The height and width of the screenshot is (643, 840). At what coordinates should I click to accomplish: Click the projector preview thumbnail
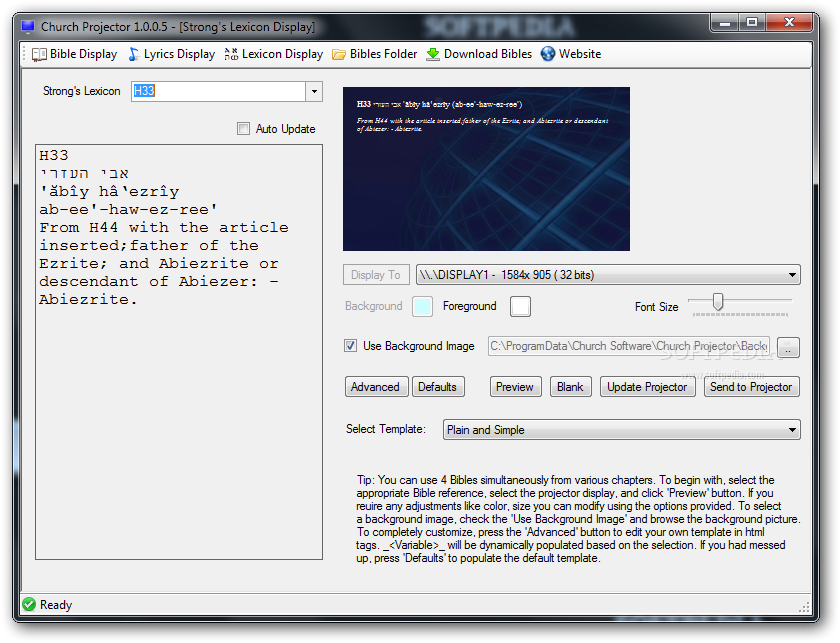[486, 169]
